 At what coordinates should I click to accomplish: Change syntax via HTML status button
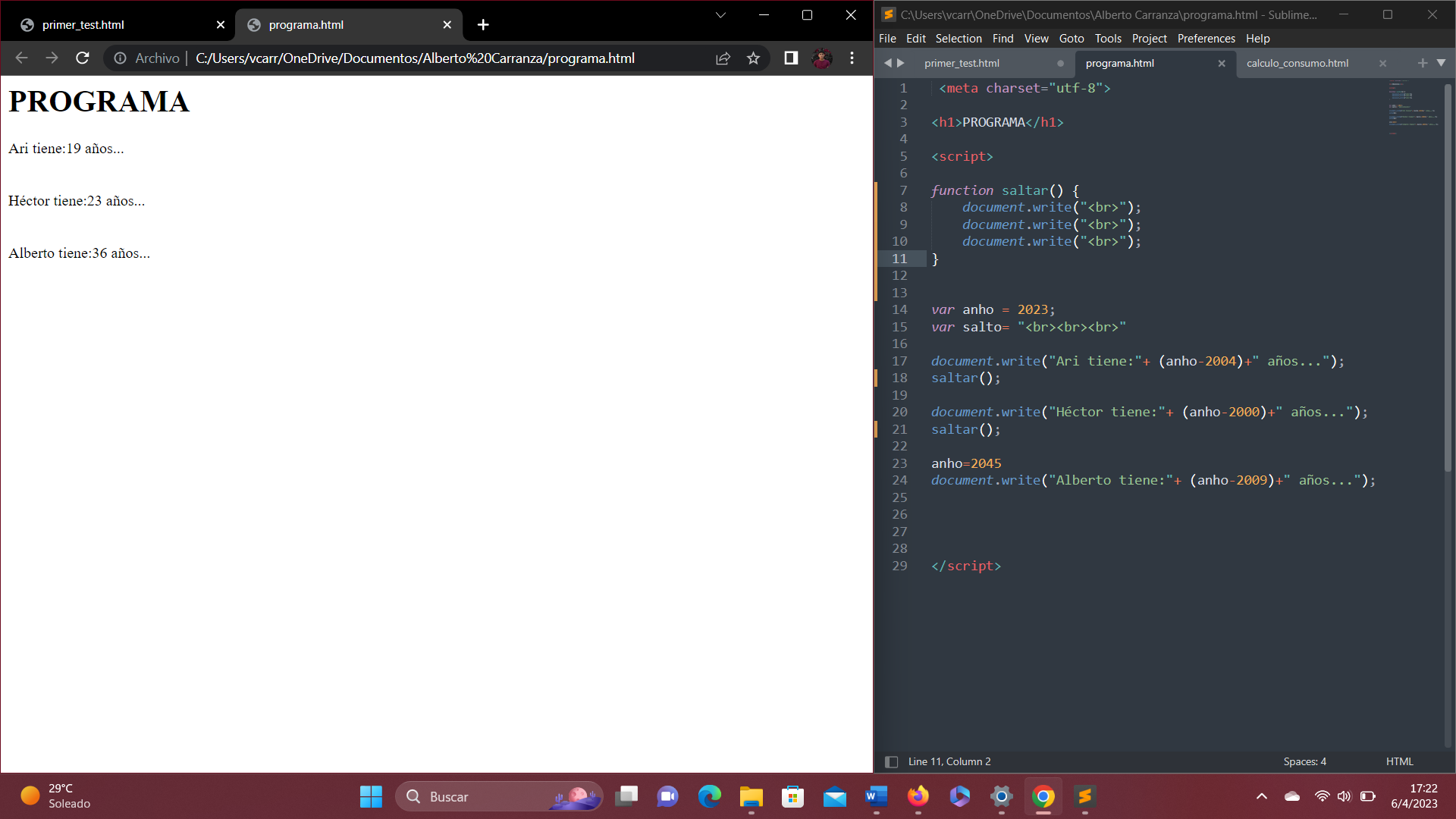click(x=1399, y=761)
